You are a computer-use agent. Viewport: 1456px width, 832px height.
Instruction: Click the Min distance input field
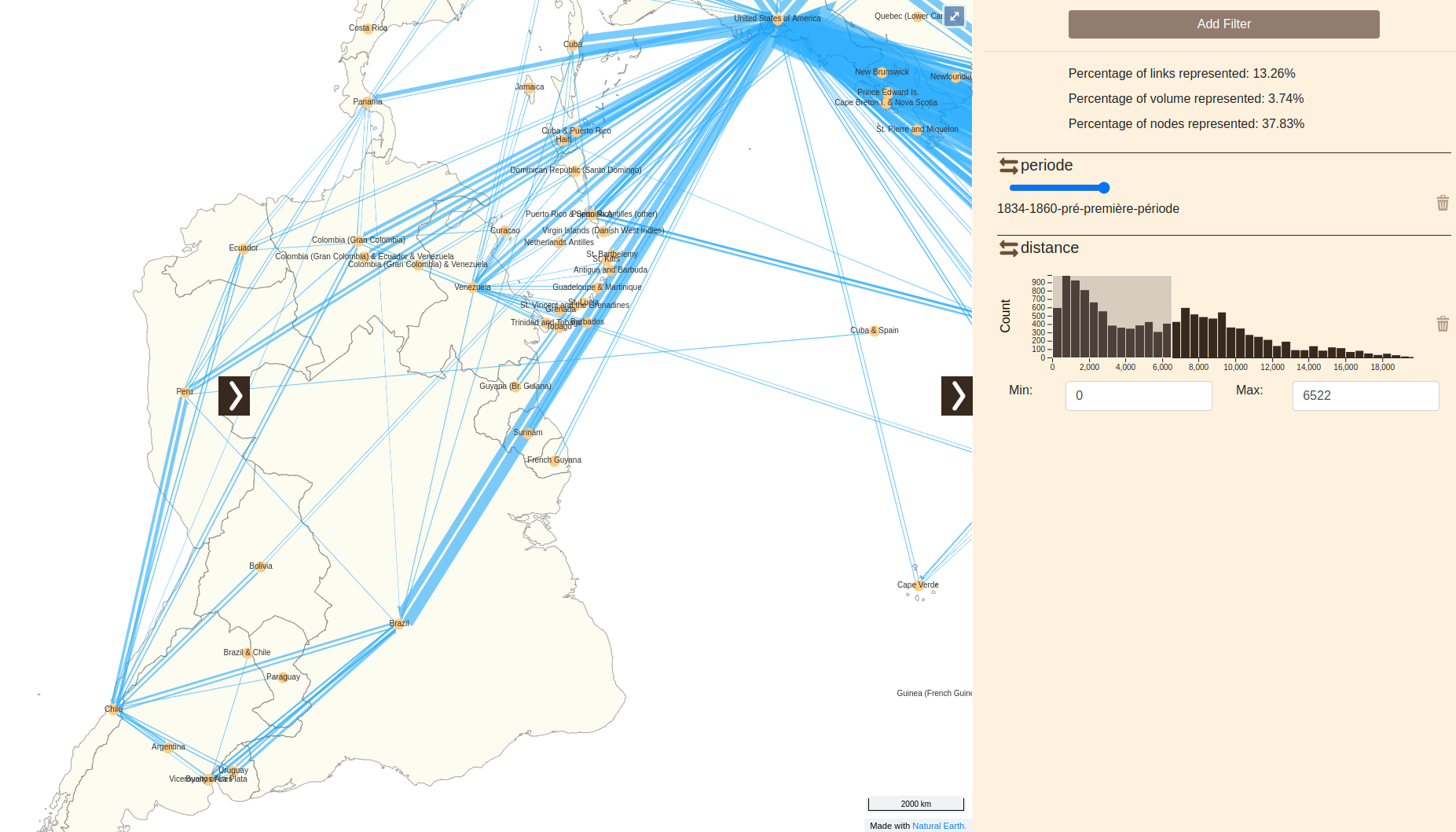point(1139,396)
